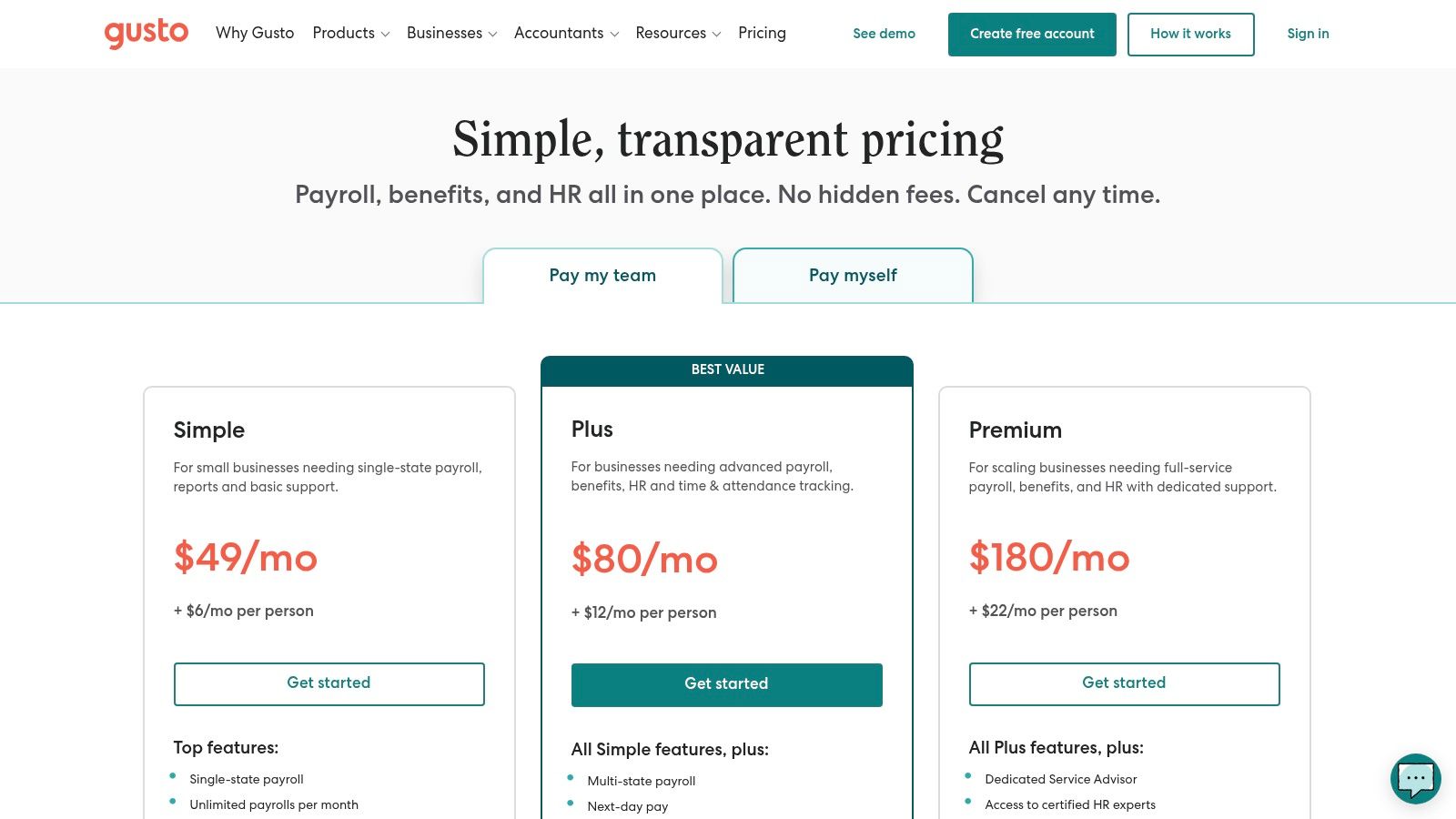The height and width of the screenshot is (819, 1456).
Task: Open the Businesses dropdown
Action: click(451, 33)
